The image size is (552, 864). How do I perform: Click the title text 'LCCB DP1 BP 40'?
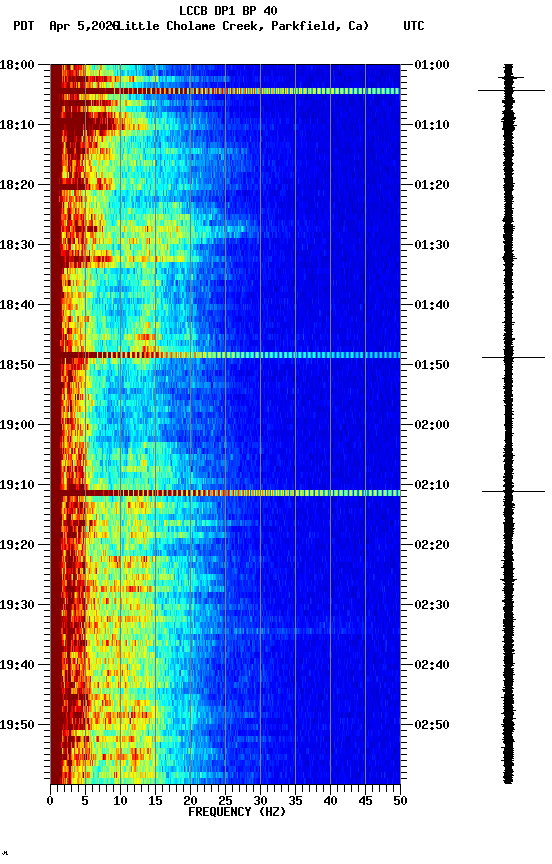click(228, 10)
